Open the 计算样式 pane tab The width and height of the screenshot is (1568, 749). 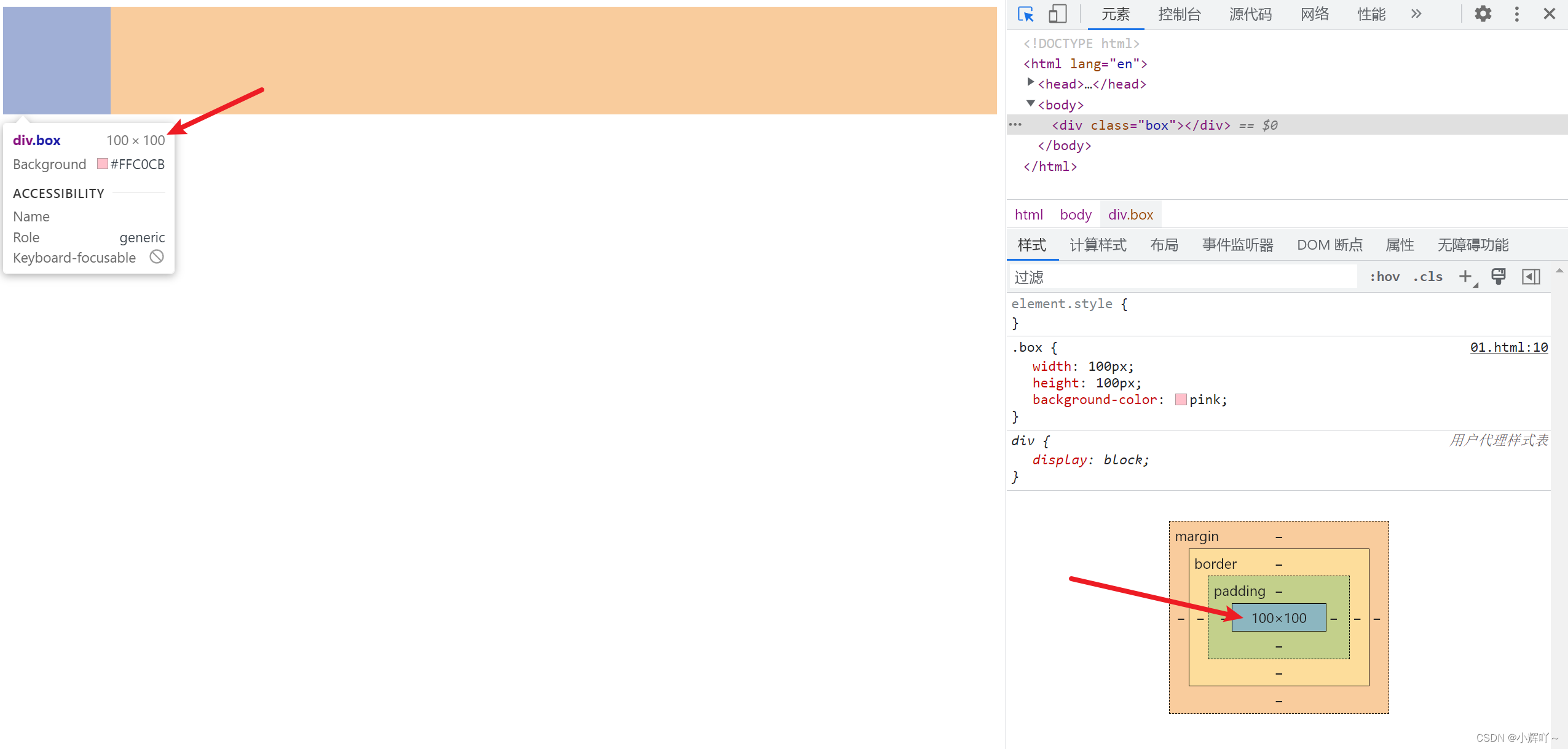(x=1098, y=245)
